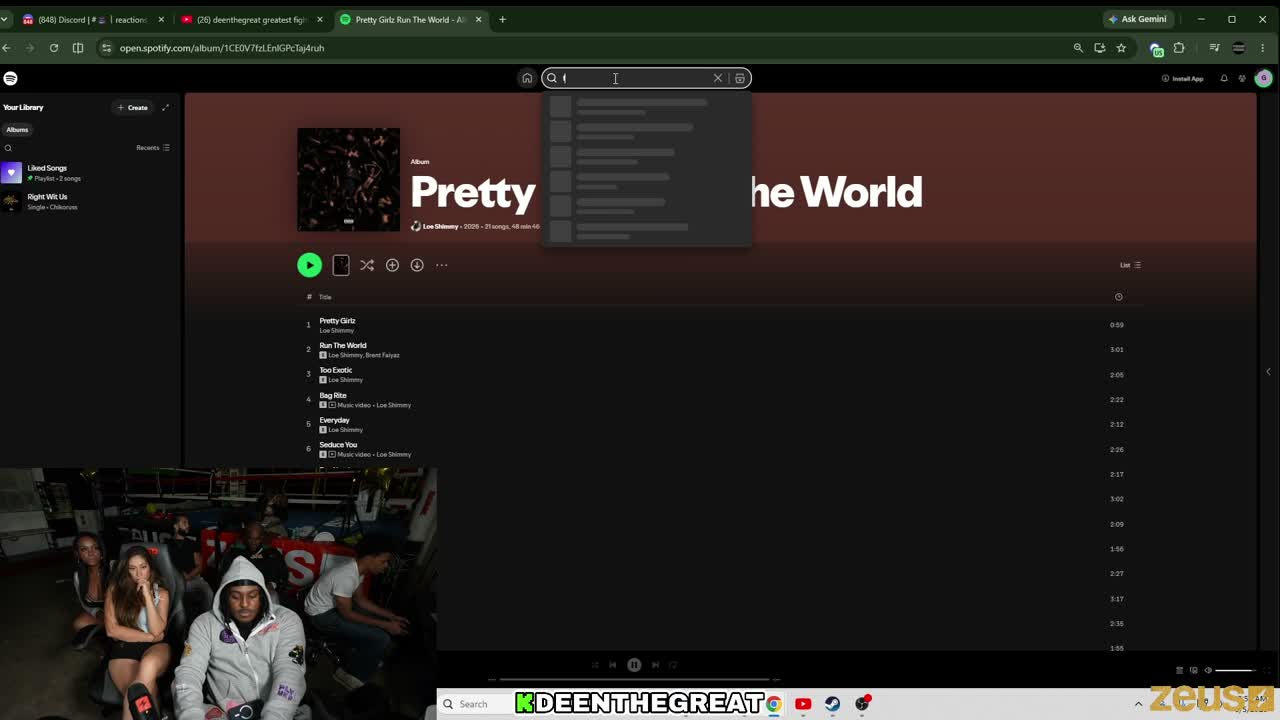Toggle shuffle in the player bar
The height and width of the screenshot is (720, 1280).
pyautogui.click(x=595, y=665)
